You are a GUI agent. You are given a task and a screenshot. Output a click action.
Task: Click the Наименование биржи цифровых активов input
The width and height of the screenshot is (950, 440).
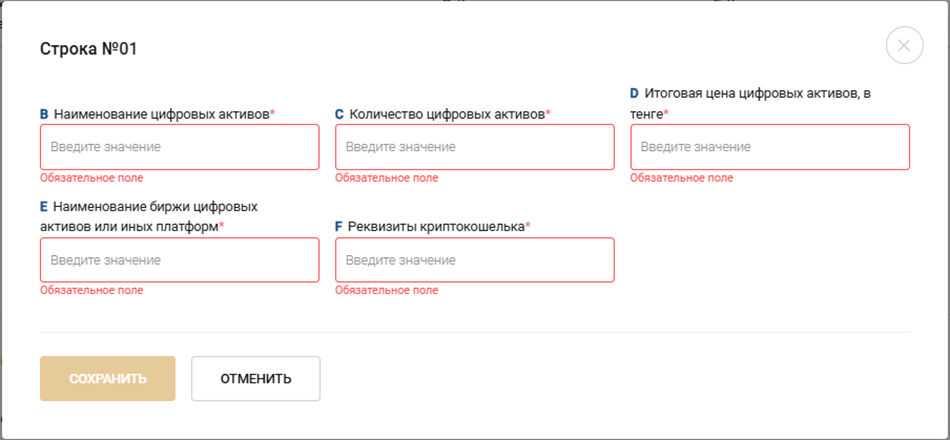click(x=180, y=260)
